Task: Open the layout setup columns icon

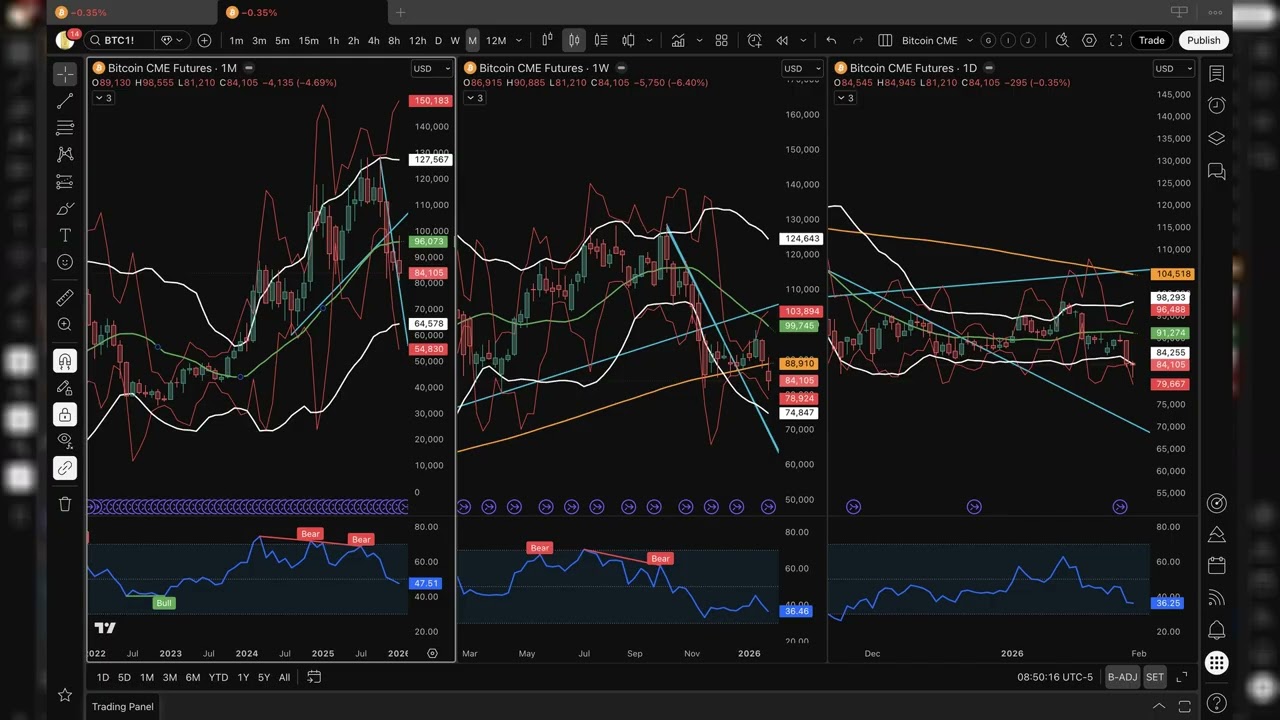Action: coord(885,40)
